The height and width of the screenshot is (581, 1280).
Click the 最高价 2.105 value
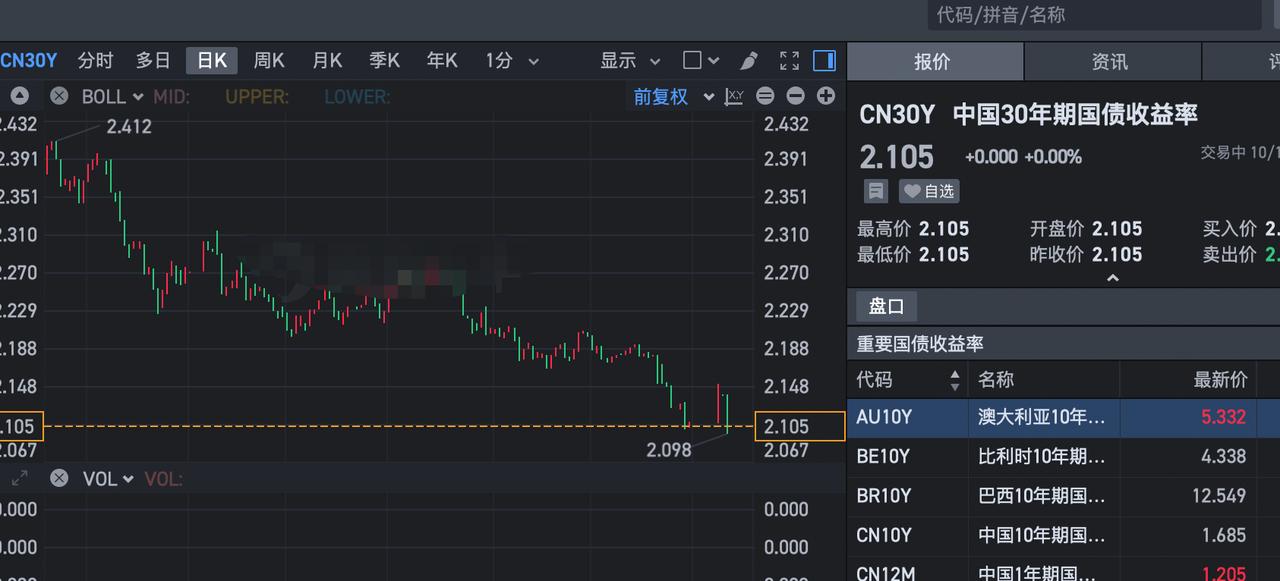[x=944, y=229]
